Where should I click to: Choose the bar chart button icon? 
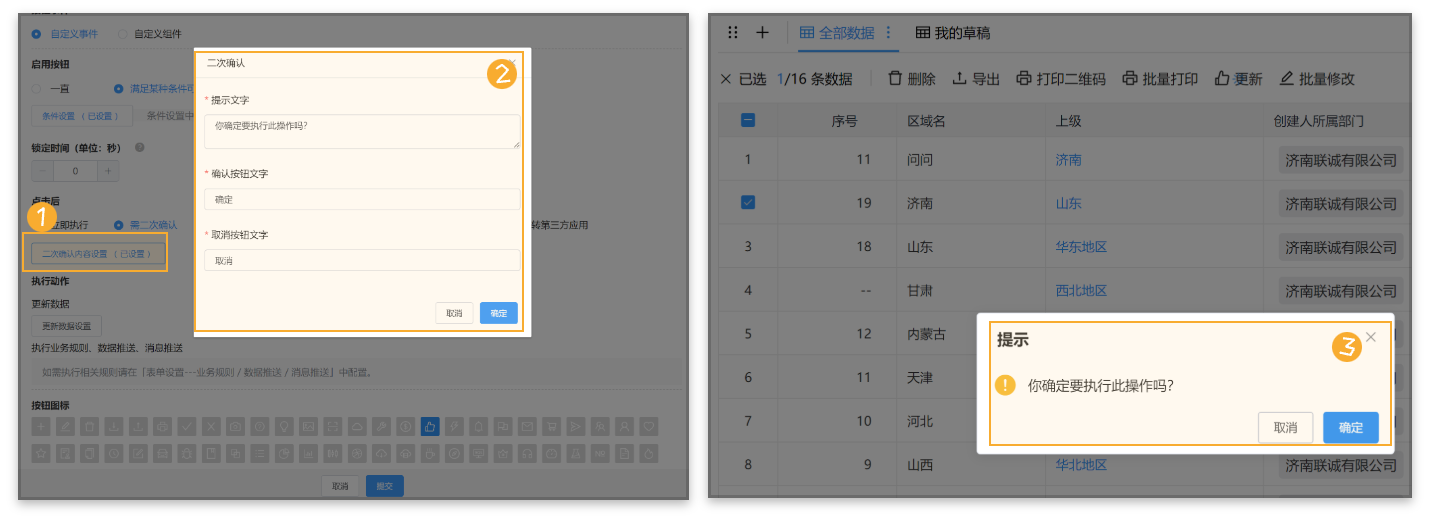(308, 454)
